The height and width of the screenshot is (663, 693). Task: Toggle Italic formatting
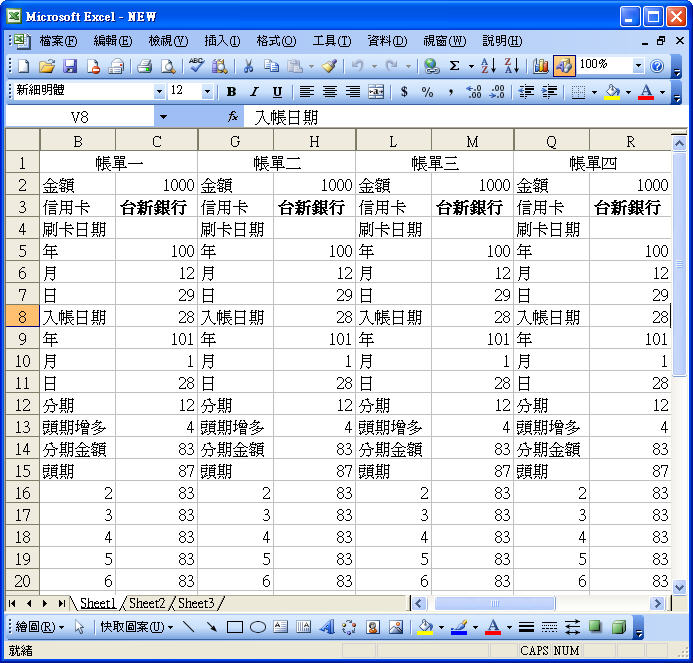254,92
